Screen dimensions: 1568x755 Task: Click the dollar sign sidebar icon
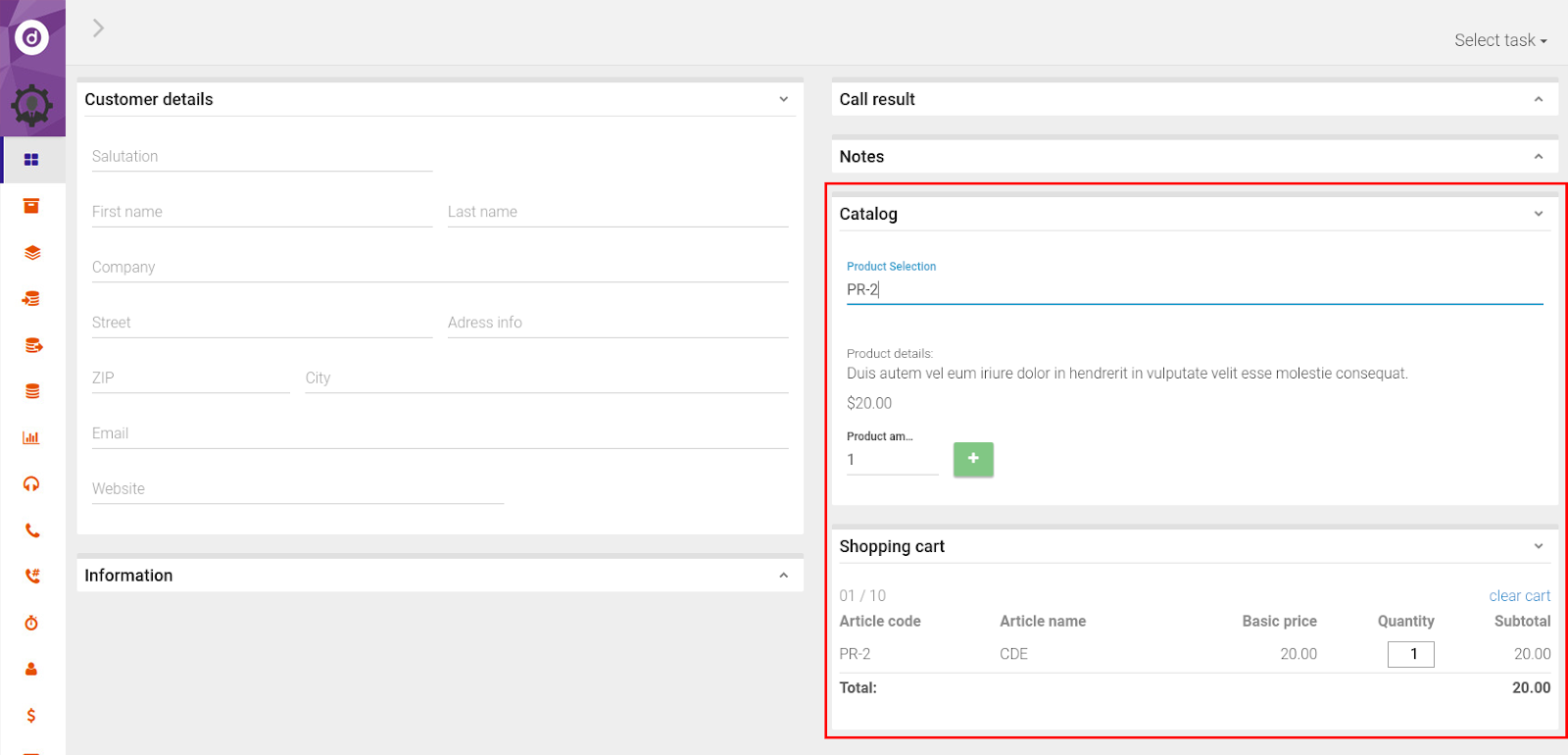tap(31, 715)
